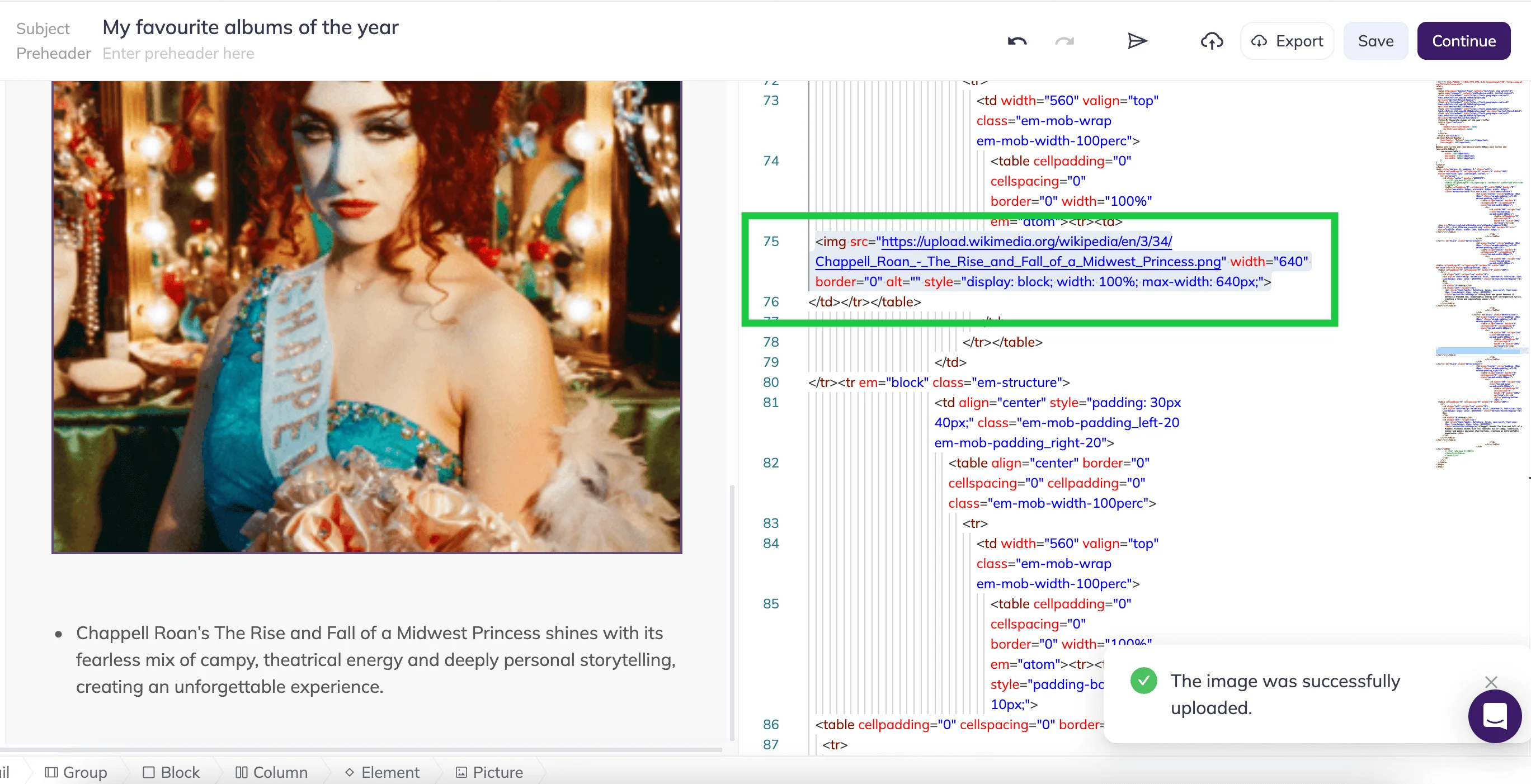Select the Group breadcrumb item

(x=76, y=772)
